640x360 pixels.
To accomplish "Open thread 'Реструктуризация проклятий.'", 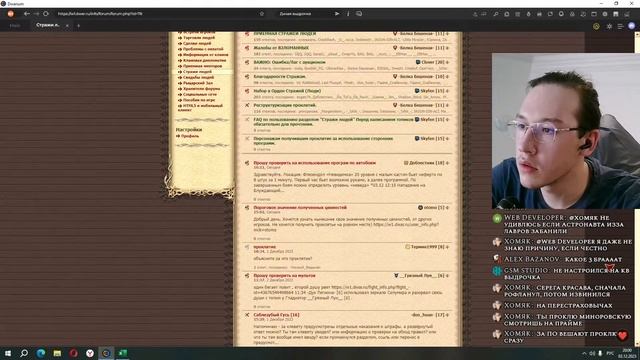I will click(x=285, y=105).
